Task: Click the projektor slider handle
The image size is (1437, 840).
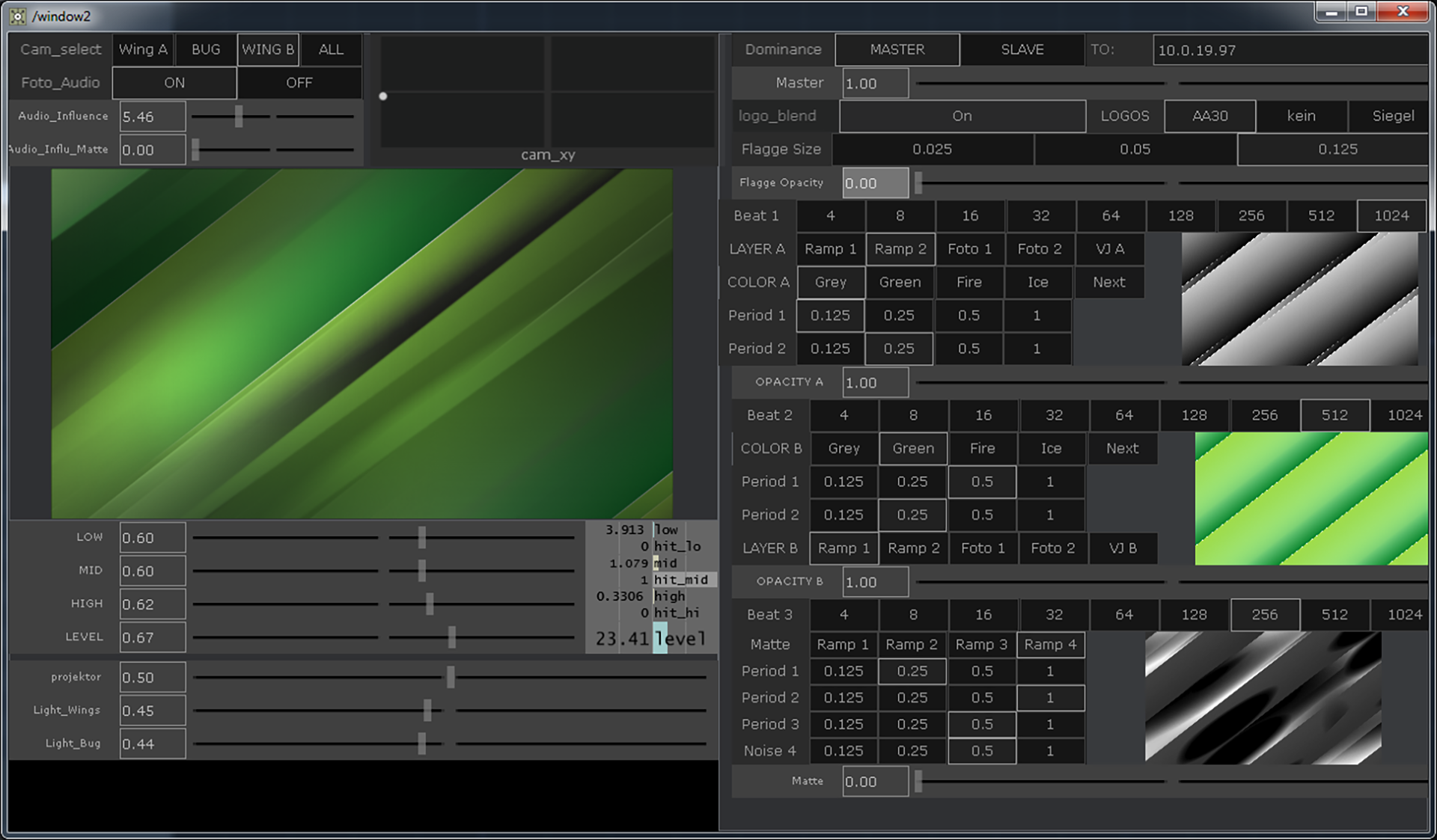Action: (451, 677)
